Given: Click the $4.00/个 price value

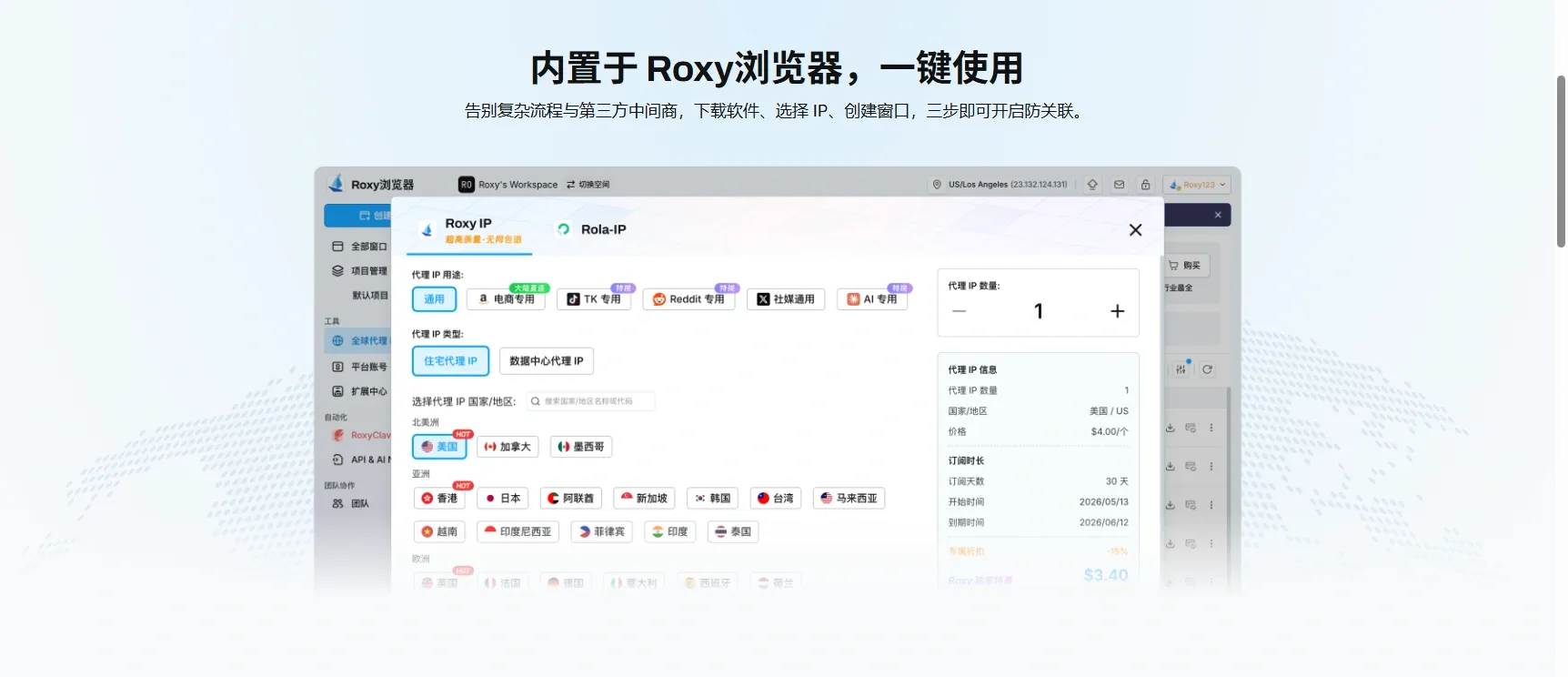Looking at the screenshot, I should tap(1110, 432).
